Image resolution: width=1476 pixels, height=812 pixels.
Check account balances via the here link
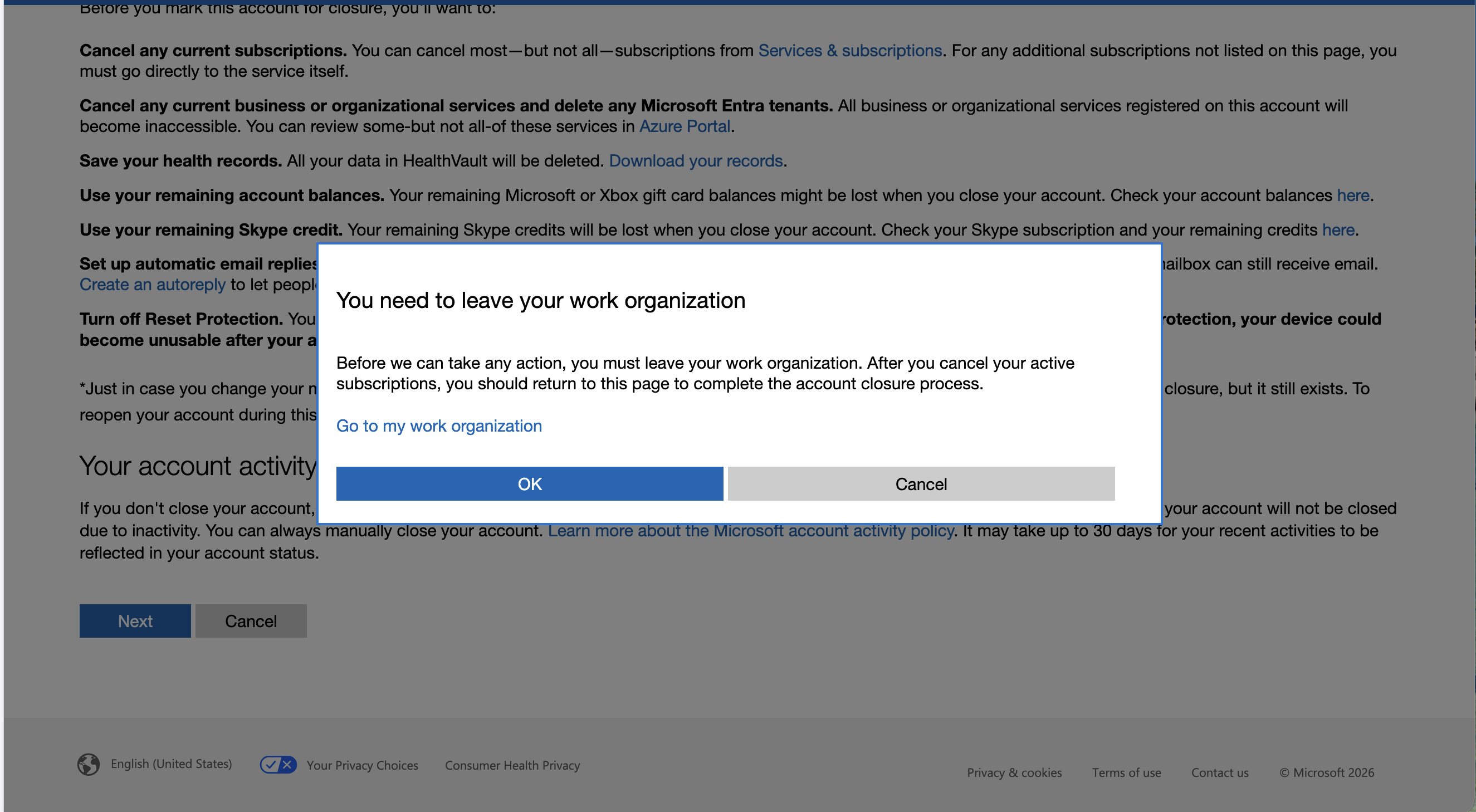[1352, 195]
